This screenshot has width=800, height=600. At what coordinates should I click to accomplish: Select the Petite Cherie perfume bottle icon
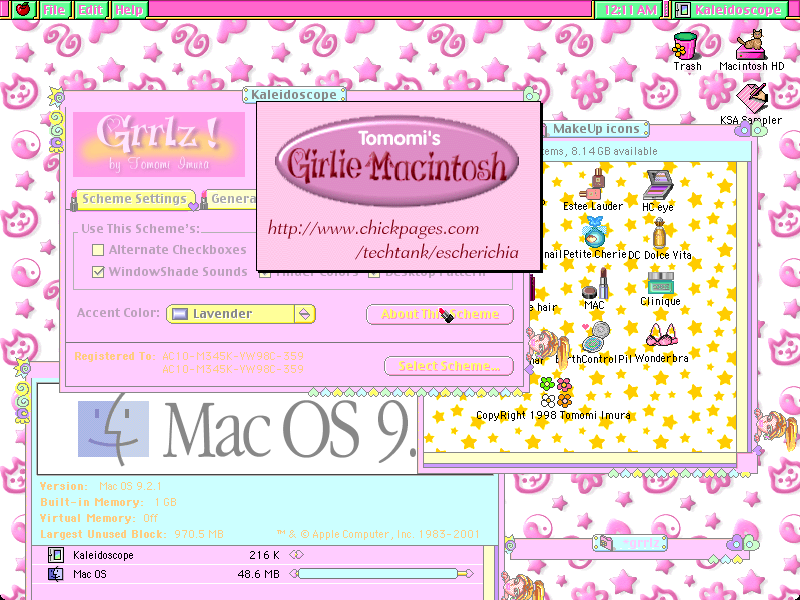tap(594, 233)
